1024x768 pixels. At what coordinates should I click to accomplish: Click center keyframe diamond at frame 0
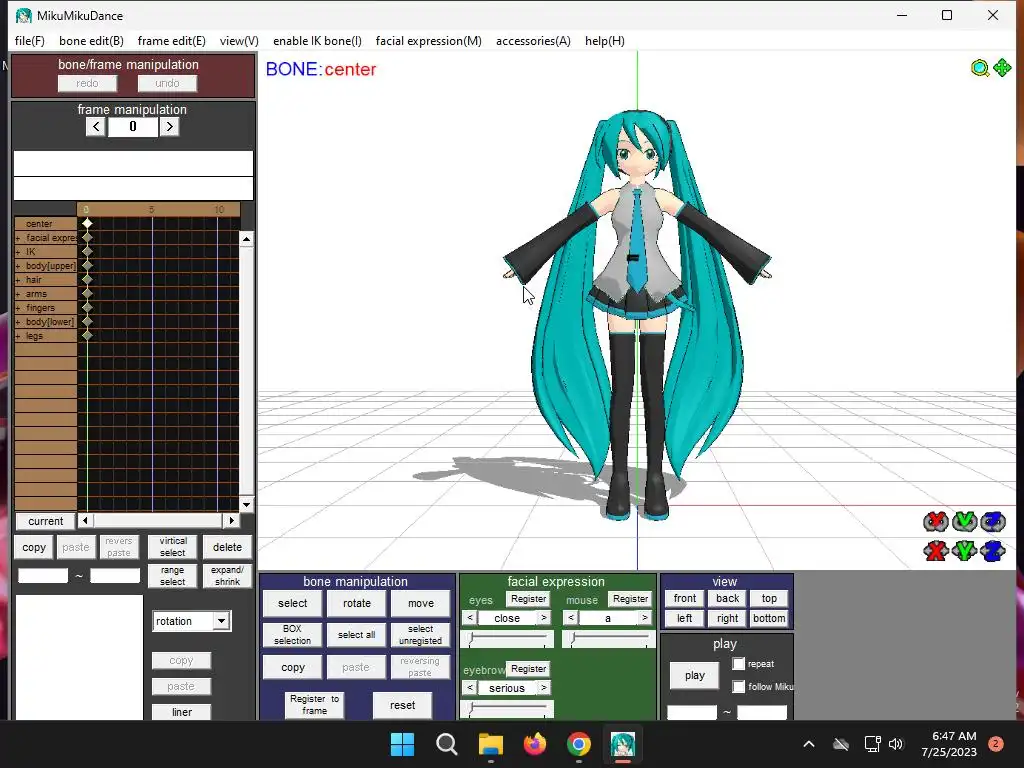pos(87,223)
